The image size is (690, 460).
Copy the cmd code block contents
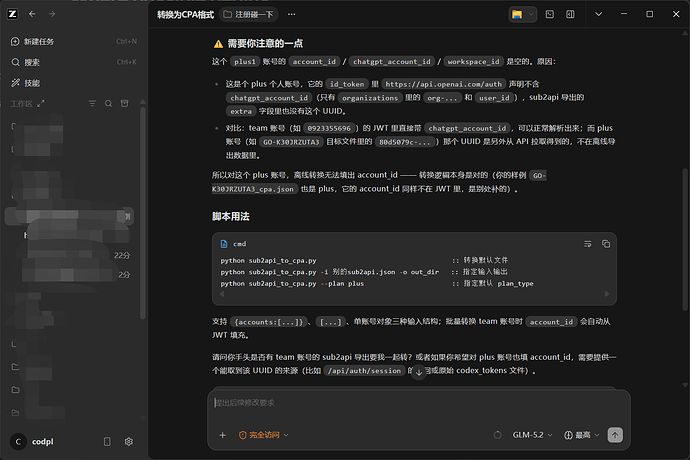[x=606, y=244]
